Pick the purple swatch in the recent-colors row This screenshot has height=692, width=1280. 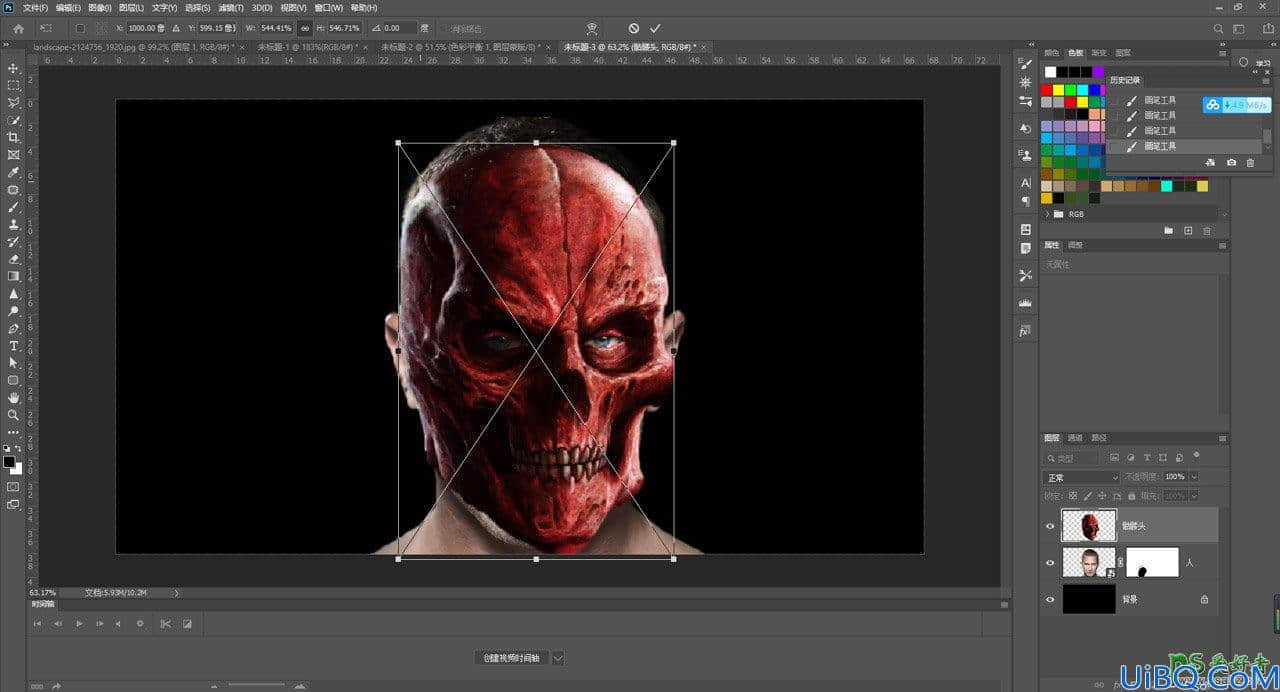point(1098,72)
